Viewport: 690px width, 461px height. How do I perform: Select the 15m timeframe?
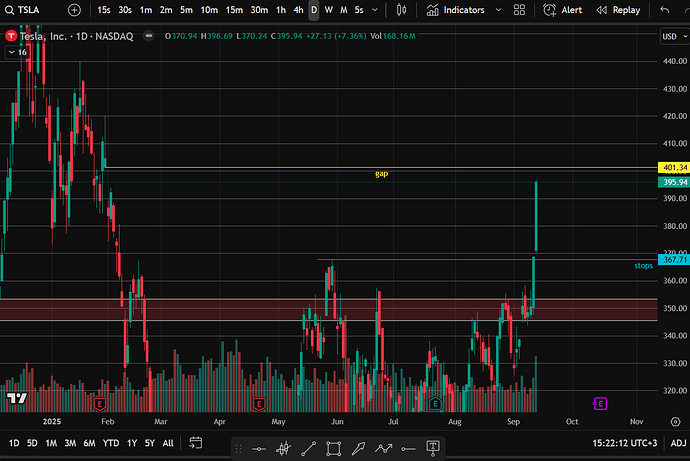pyautogui.click(x=233, y=10)
